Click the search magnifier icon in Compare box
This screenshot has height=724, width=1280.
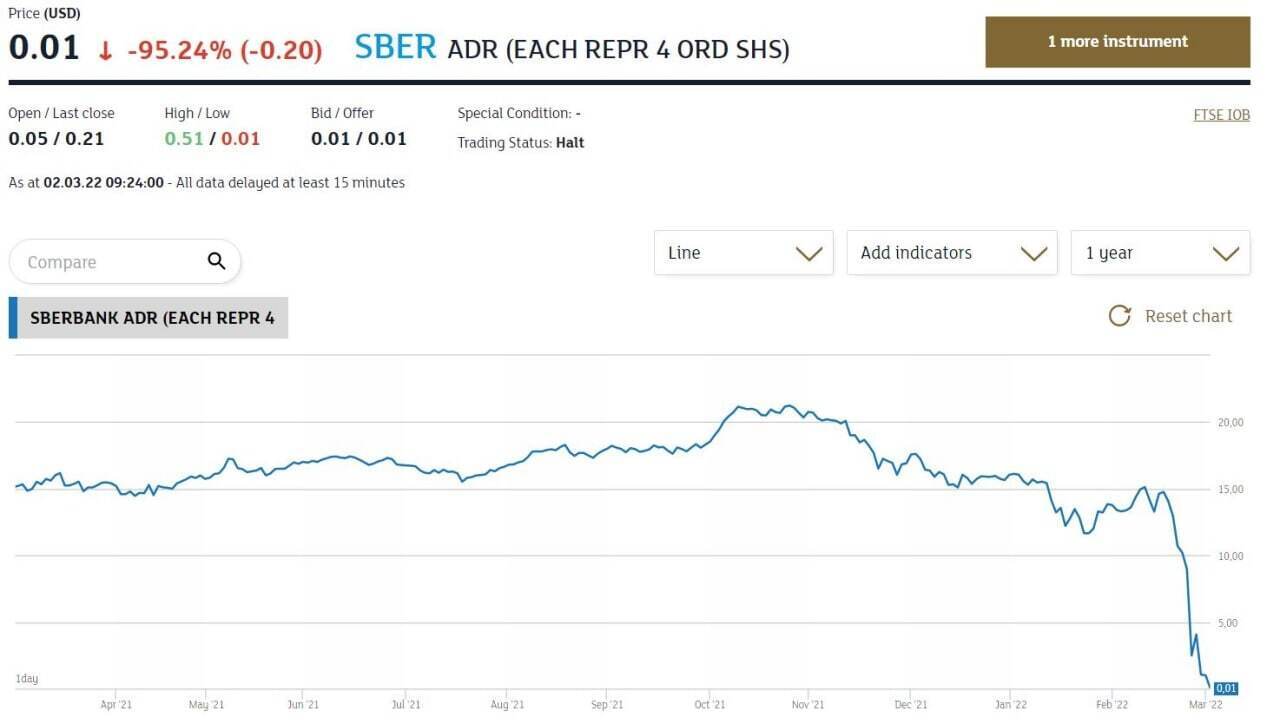pyautogui.click(x=216, y=262)
